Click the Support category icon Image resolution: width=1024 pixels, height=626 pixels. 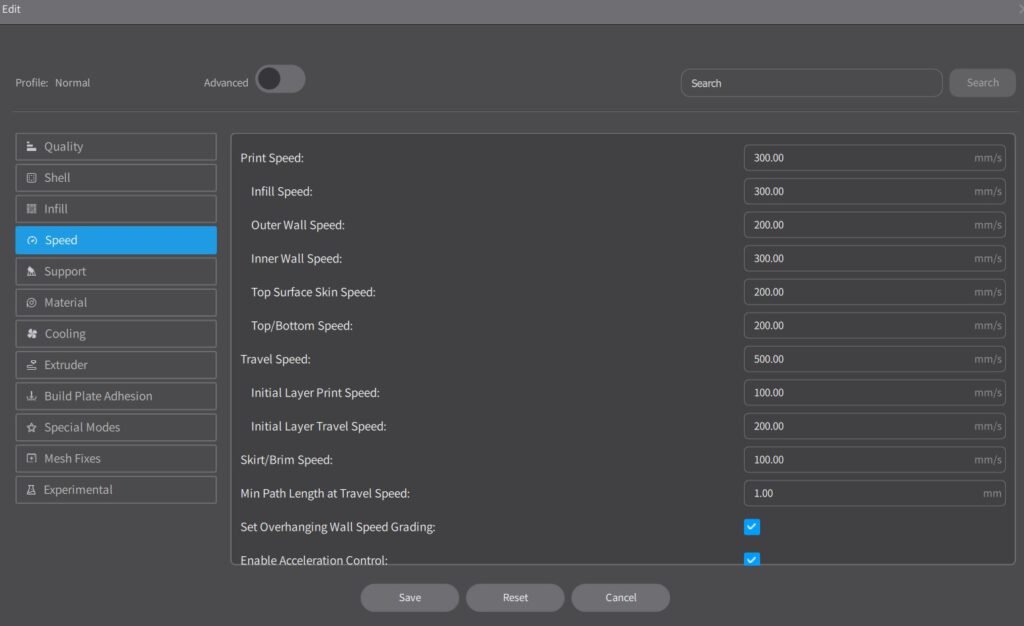(x=31, y=272)
